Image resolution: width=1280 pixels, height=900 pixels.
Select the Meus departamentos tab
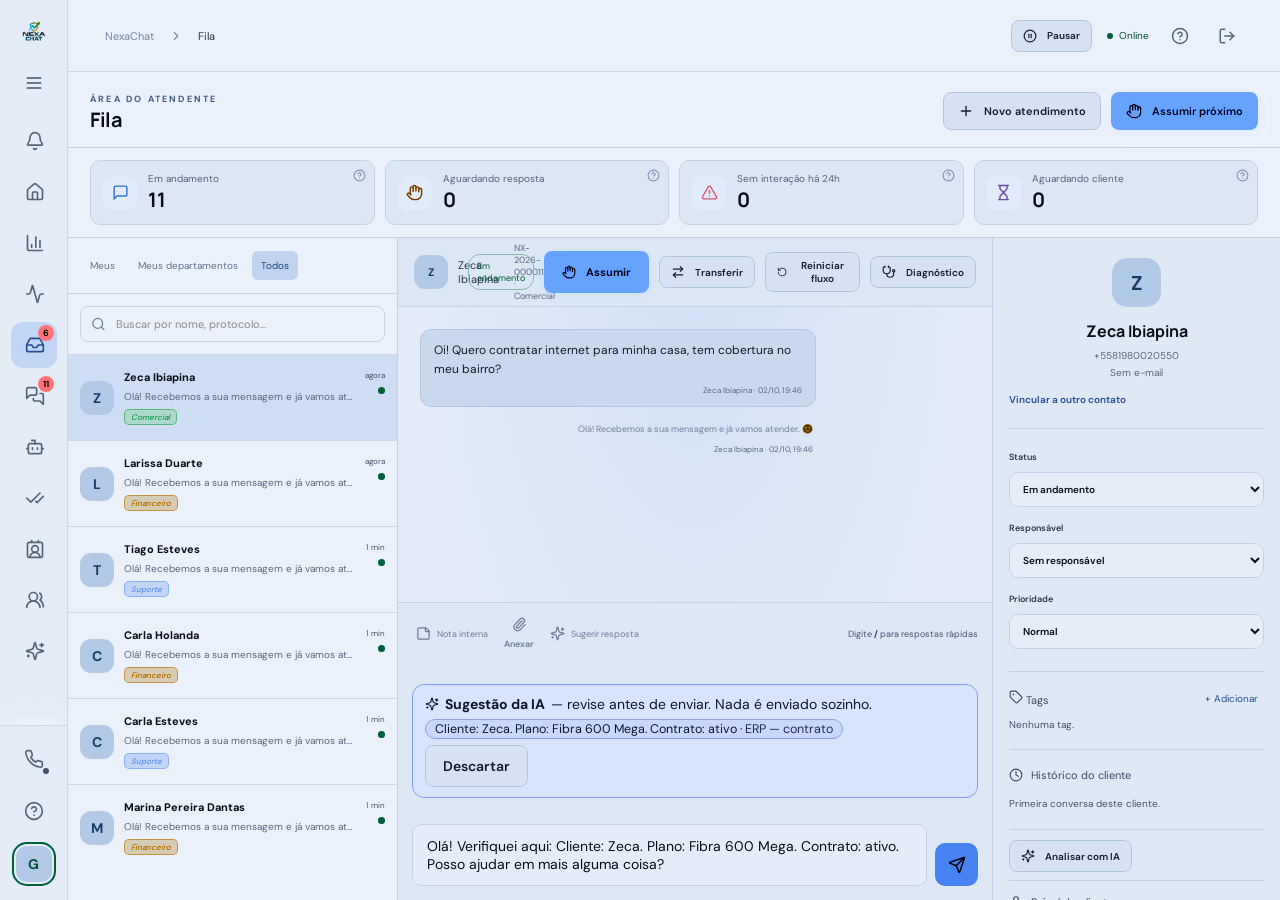click(188, 265)
